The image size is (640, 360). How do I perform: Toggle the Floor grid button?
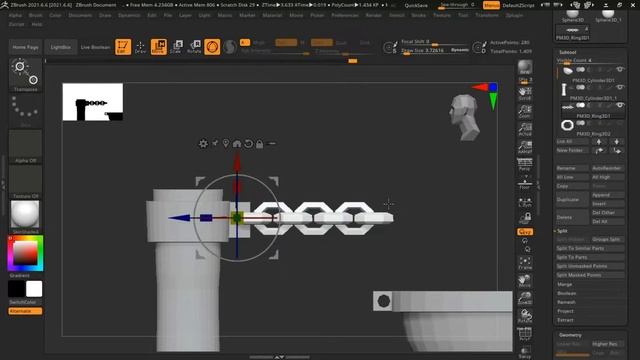coord(525,183)
